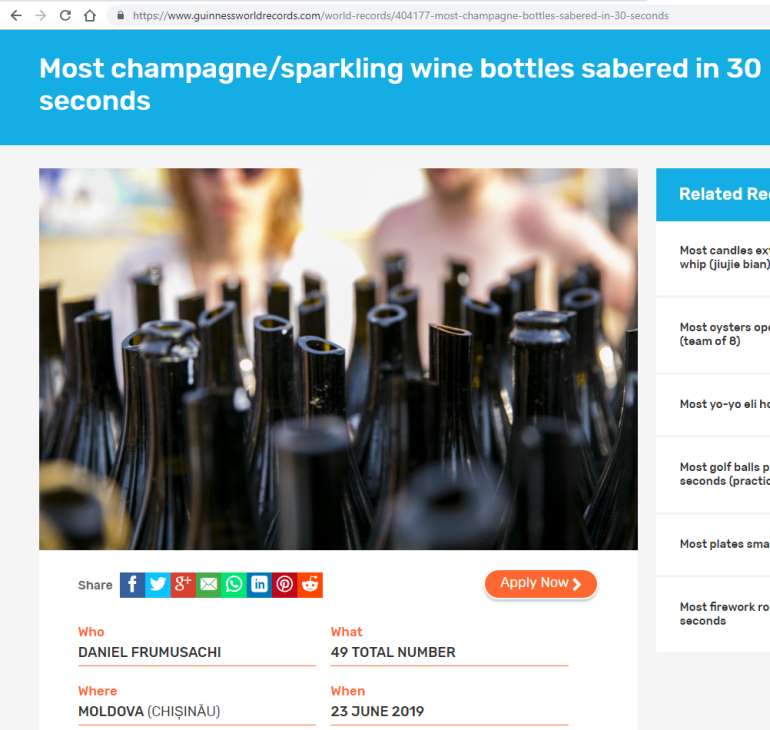Click the browser back arrow
The width and height of the screenshot is (770, 730).
coord(15,16)
